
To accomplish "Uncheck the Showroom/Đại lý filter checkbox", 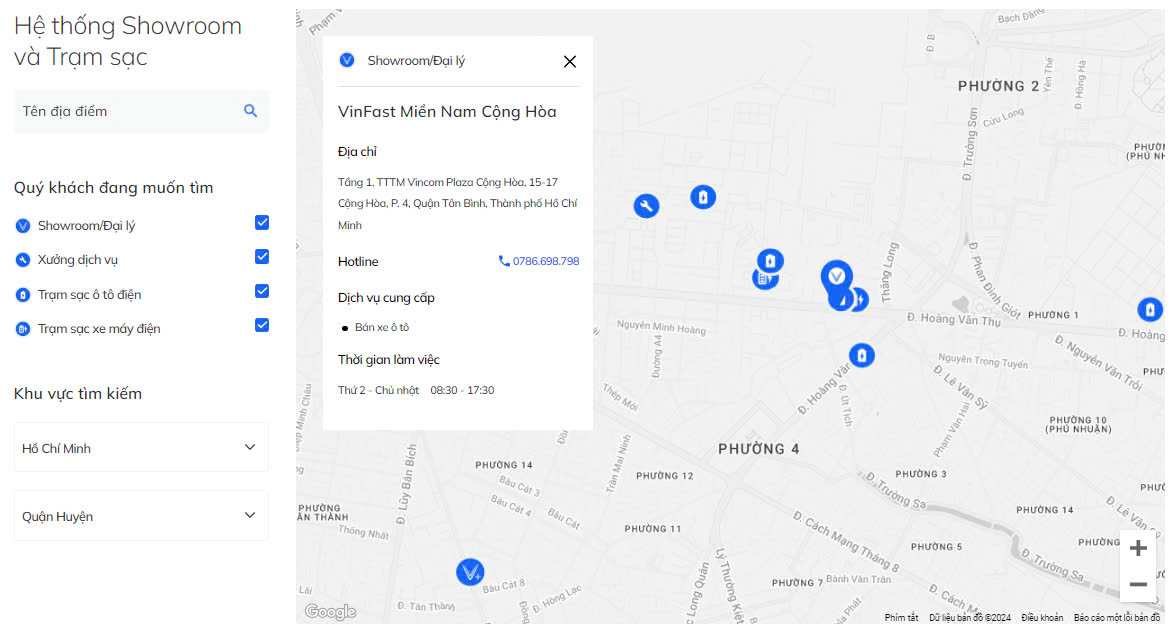I will click(x=262, y=223).
